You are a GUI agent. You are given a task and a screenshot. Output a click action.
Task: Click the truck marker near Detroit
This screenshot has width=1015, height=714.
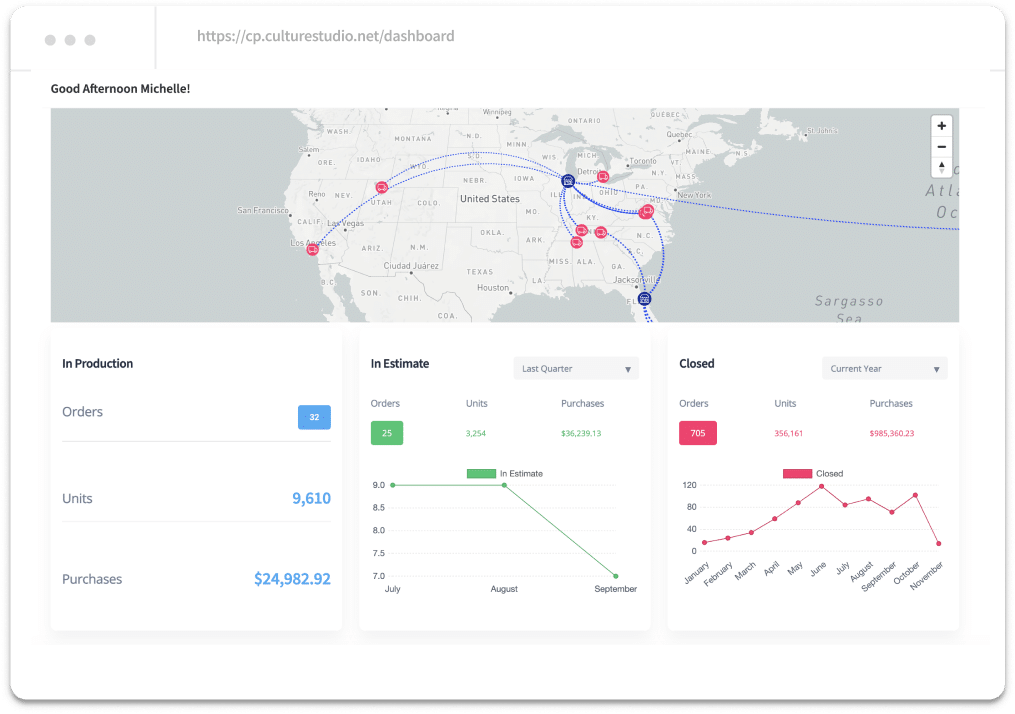click(602, 176)
